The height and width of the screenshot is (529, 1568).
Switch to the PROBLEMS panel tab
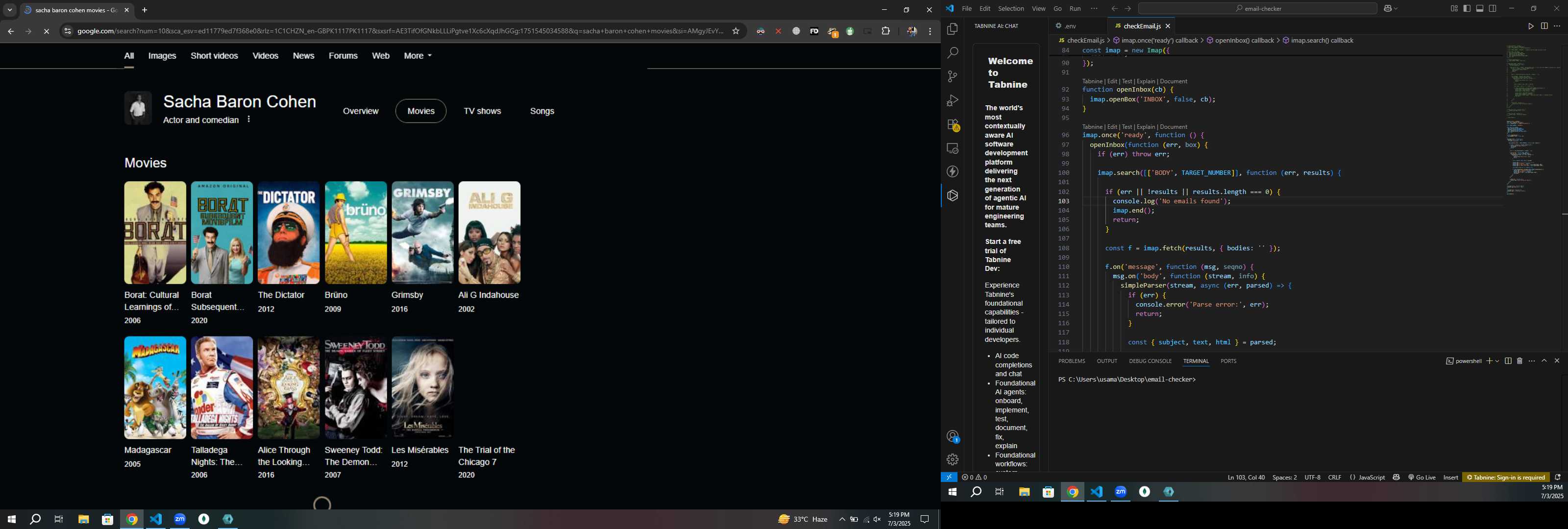coord(1071,361)
